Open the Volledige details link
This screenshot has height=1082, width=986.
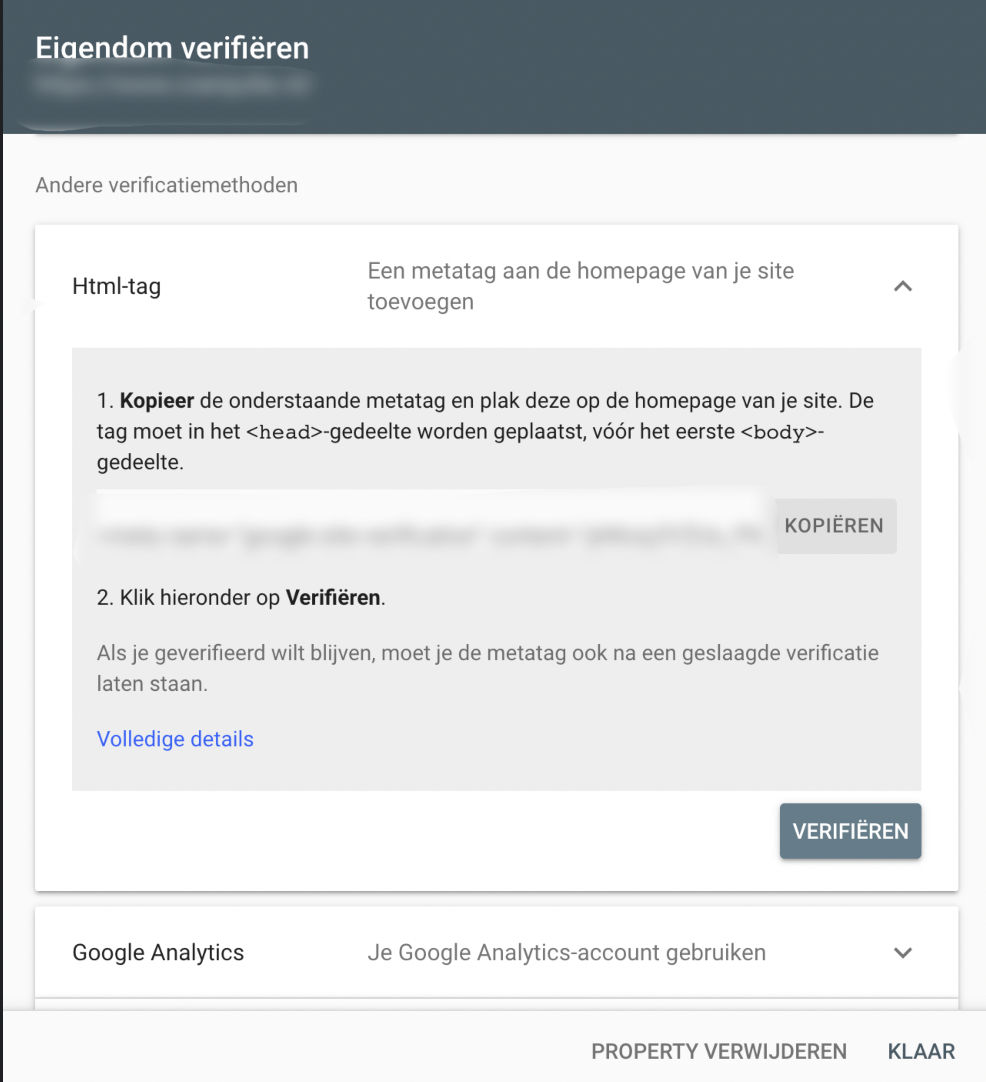click(x=175, y=739)
